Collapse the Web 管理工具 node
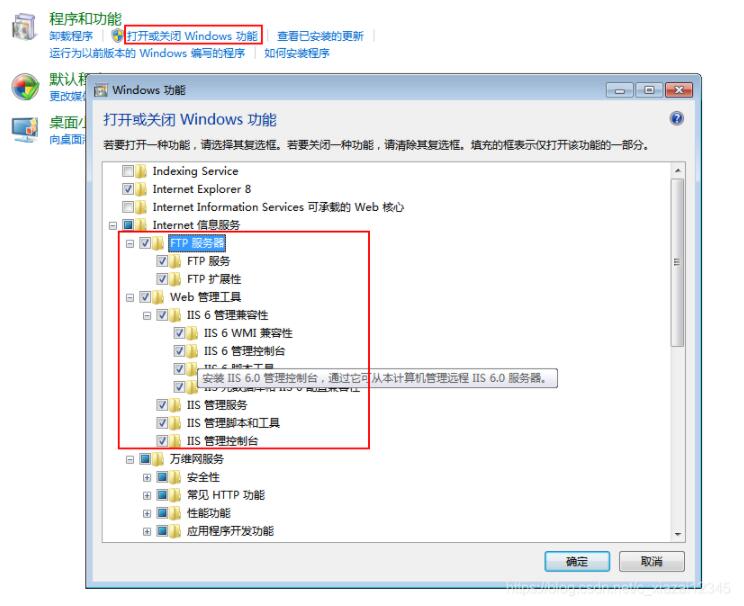The image size is (744, 606). (130, 298)
